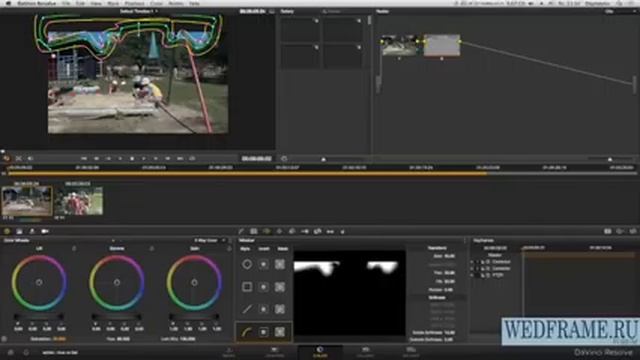
Task: Select the highlighted Window palette icon
Action: (x=267, y=231)
